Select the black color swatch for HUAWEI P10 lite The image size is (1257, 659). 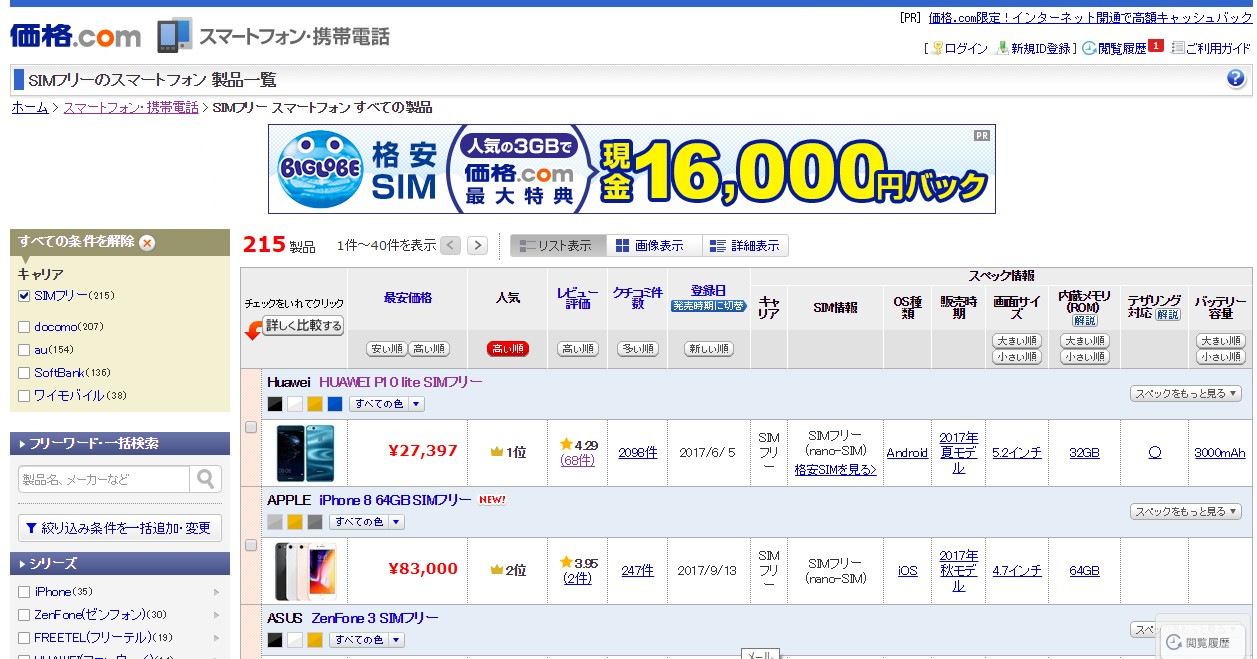275,404
